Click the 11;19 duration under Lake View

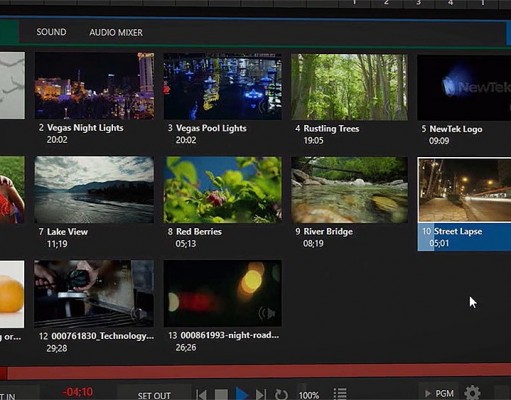57,244
